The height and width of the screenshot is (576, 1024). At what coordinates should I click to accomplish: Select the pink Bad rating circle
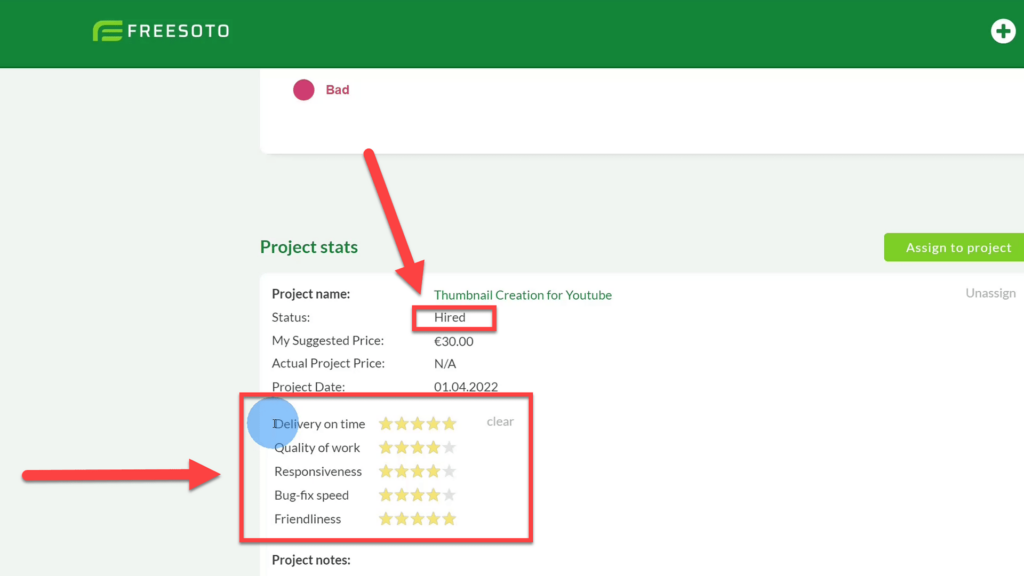coord(304,89)
